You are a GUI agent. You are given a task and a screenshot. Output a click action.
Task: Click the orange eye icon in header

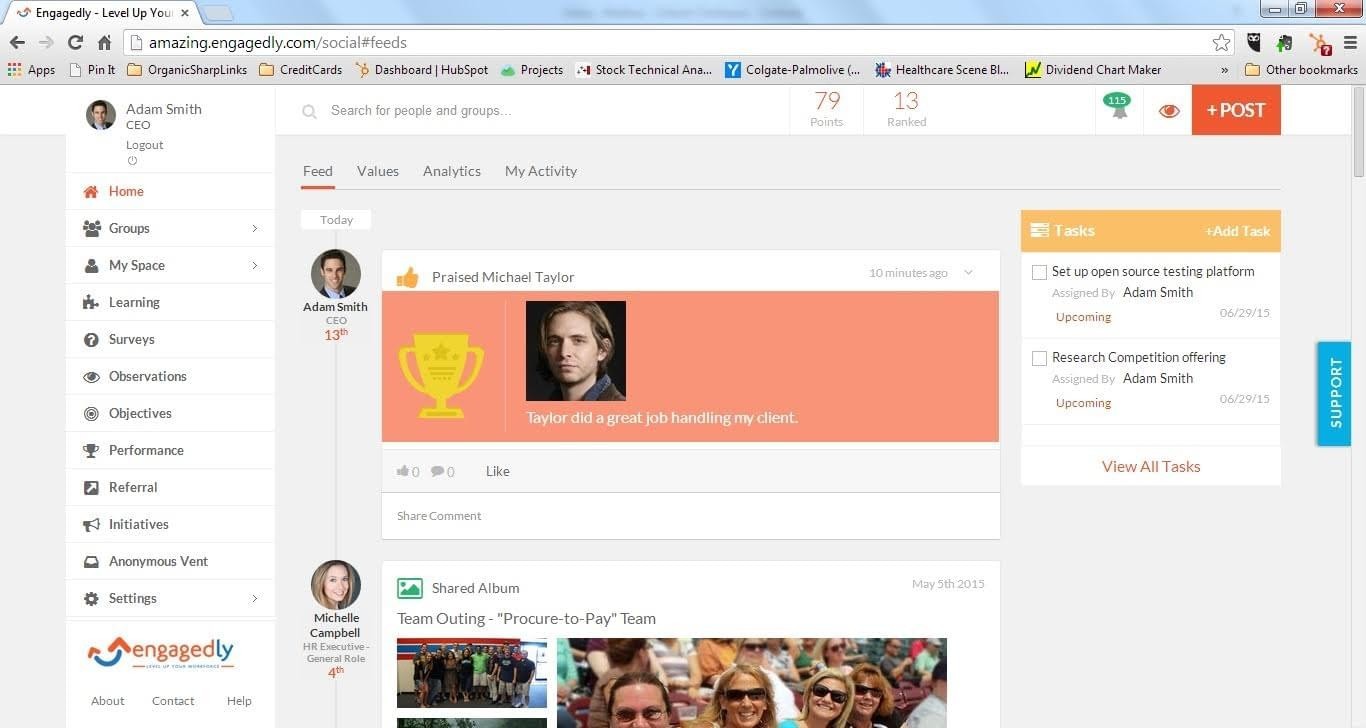pyautogui.click(x=1169, y=111)
